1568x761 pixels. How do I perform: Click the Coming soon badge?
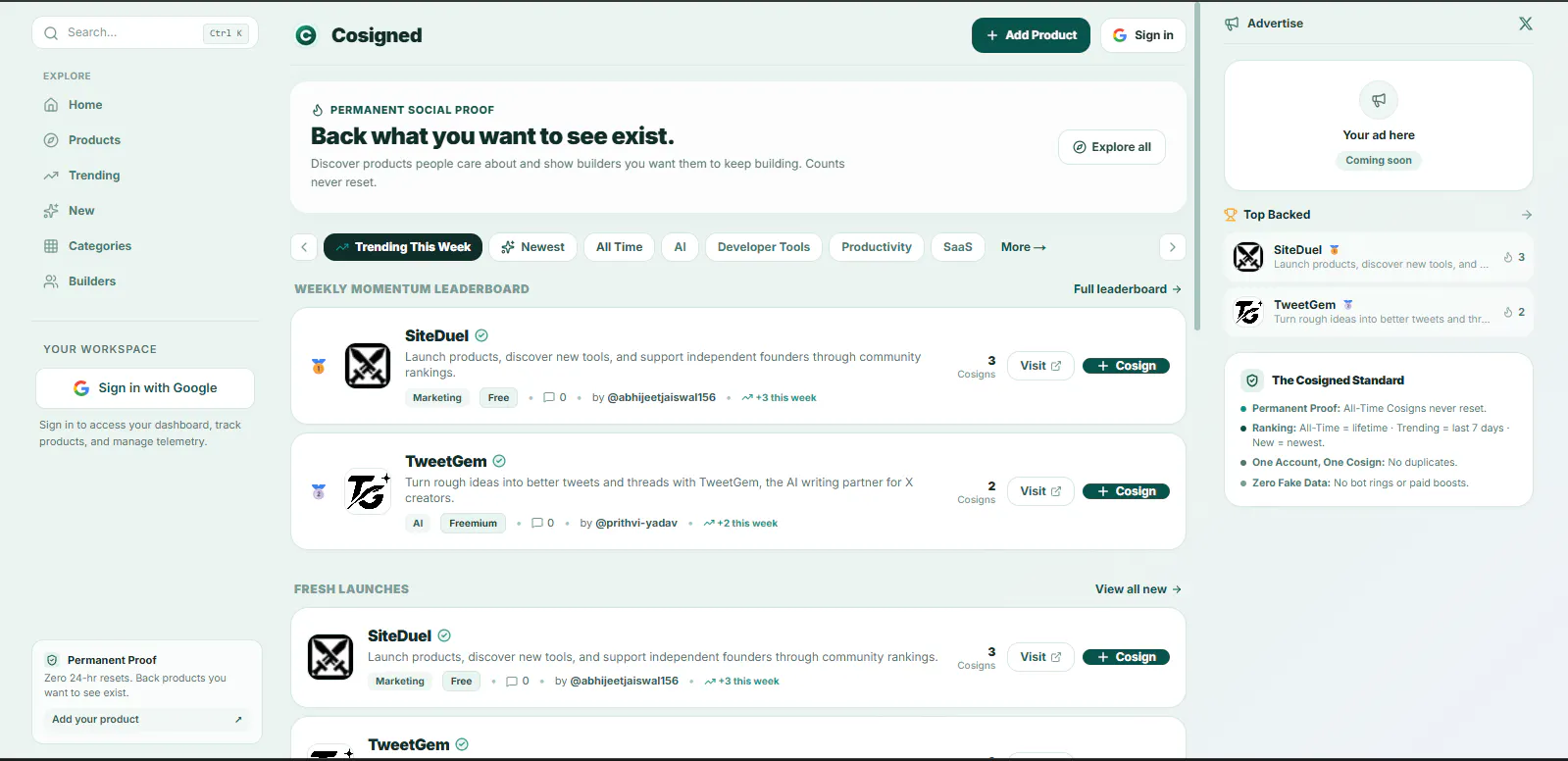pyautogui.click(x=1379, y=161)
